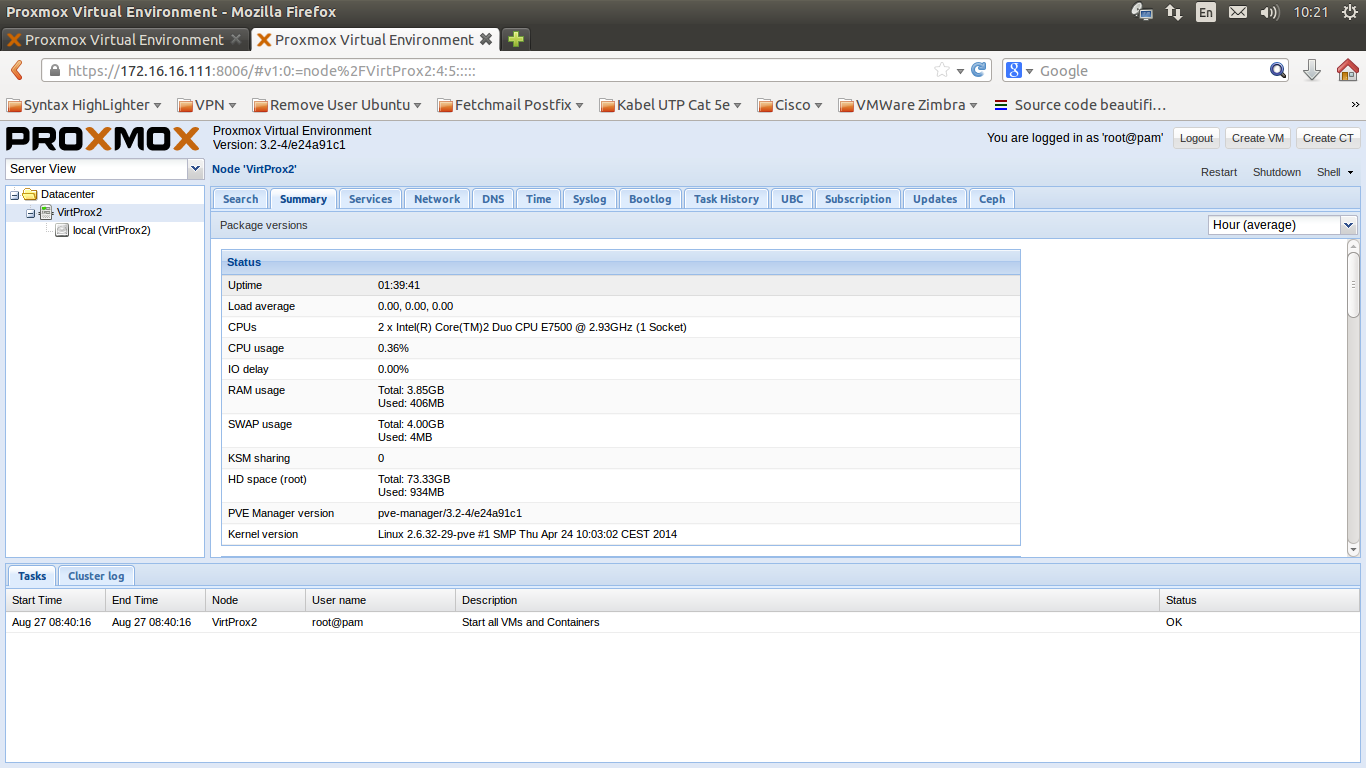
Task: Open the Cisco bookmark folder
Action: point(790,105)
